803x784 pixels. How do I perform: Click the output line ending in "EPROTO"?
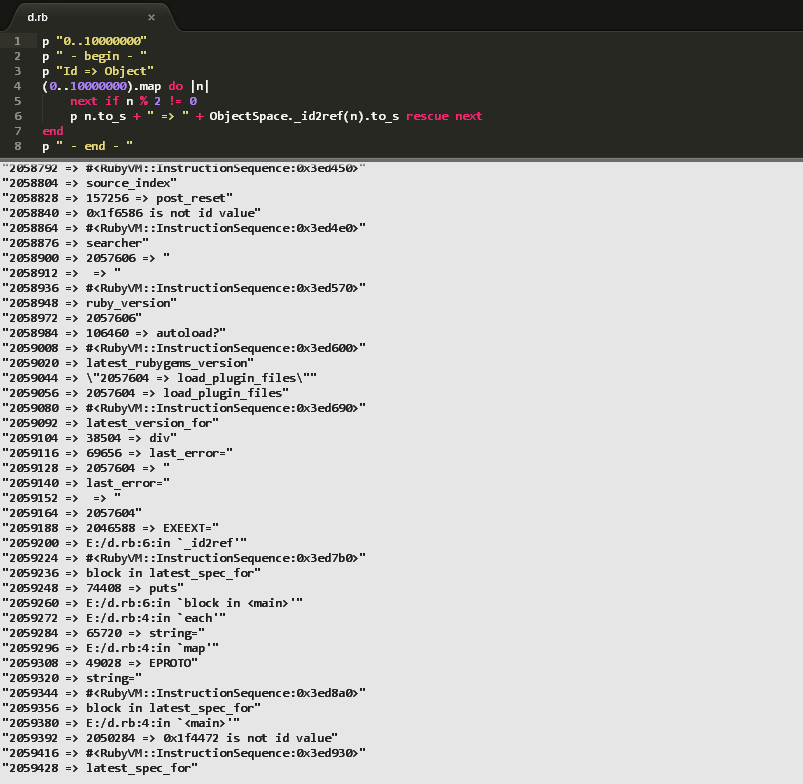pos(100,663)
